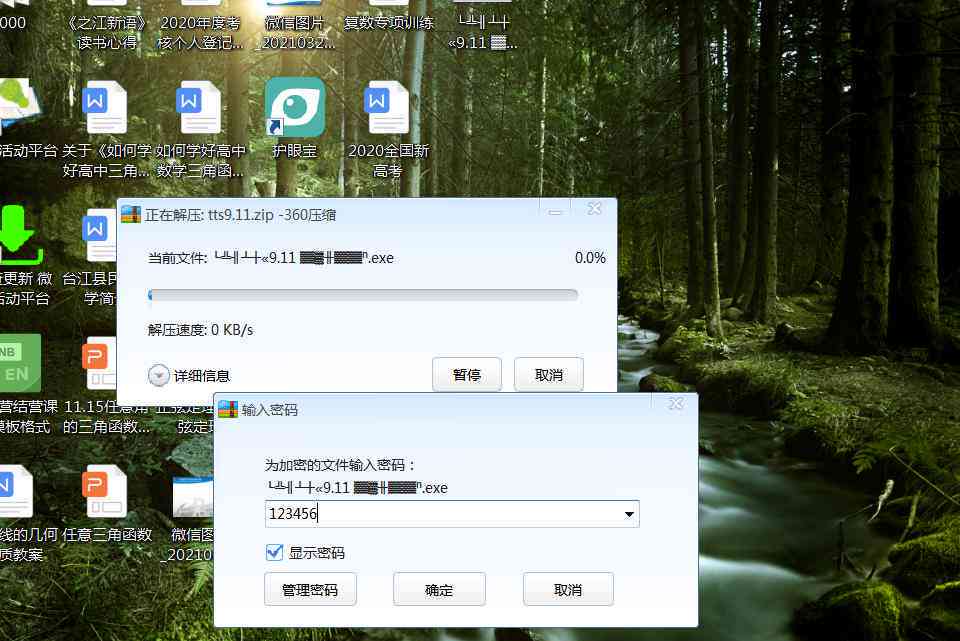
Task: Close the 正在解压 extraction window
Action: (594, 209)
